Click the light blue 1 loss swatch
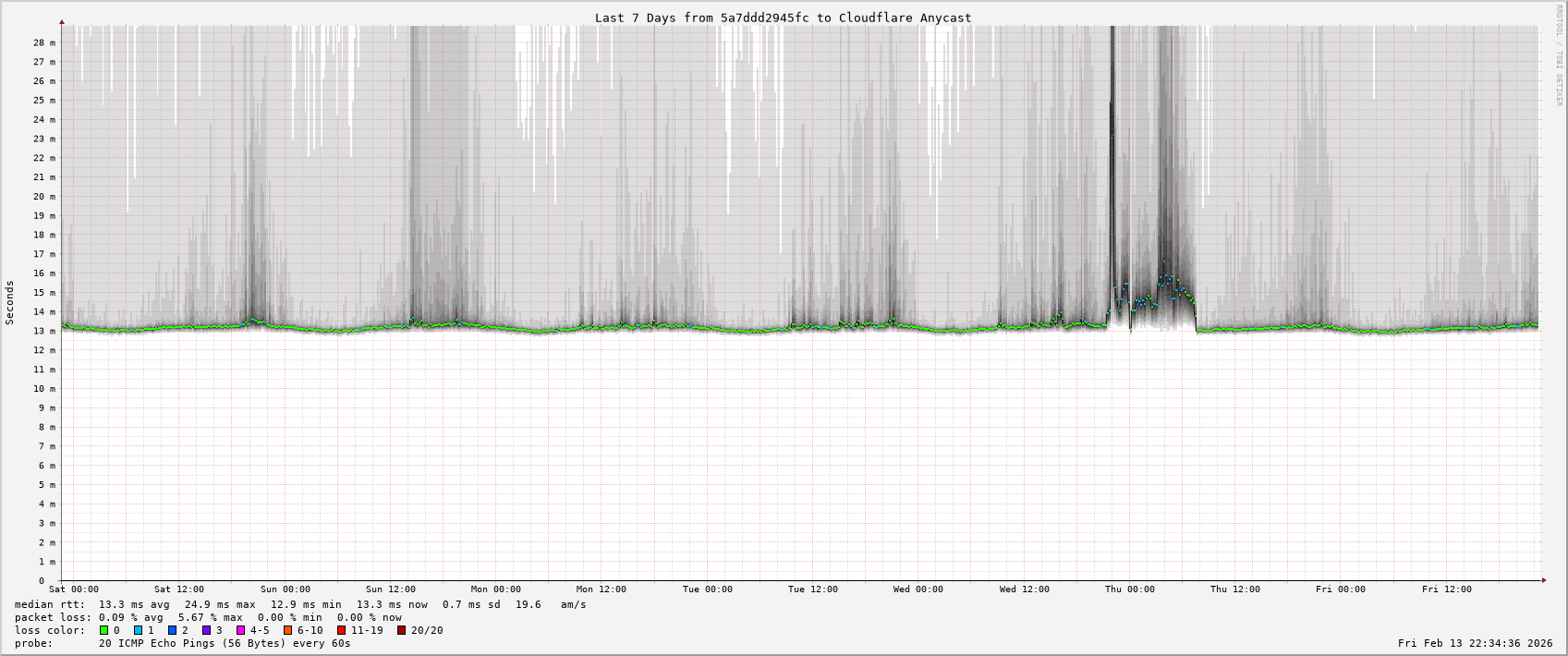The image size is (1568, 656). coord(139,630)
